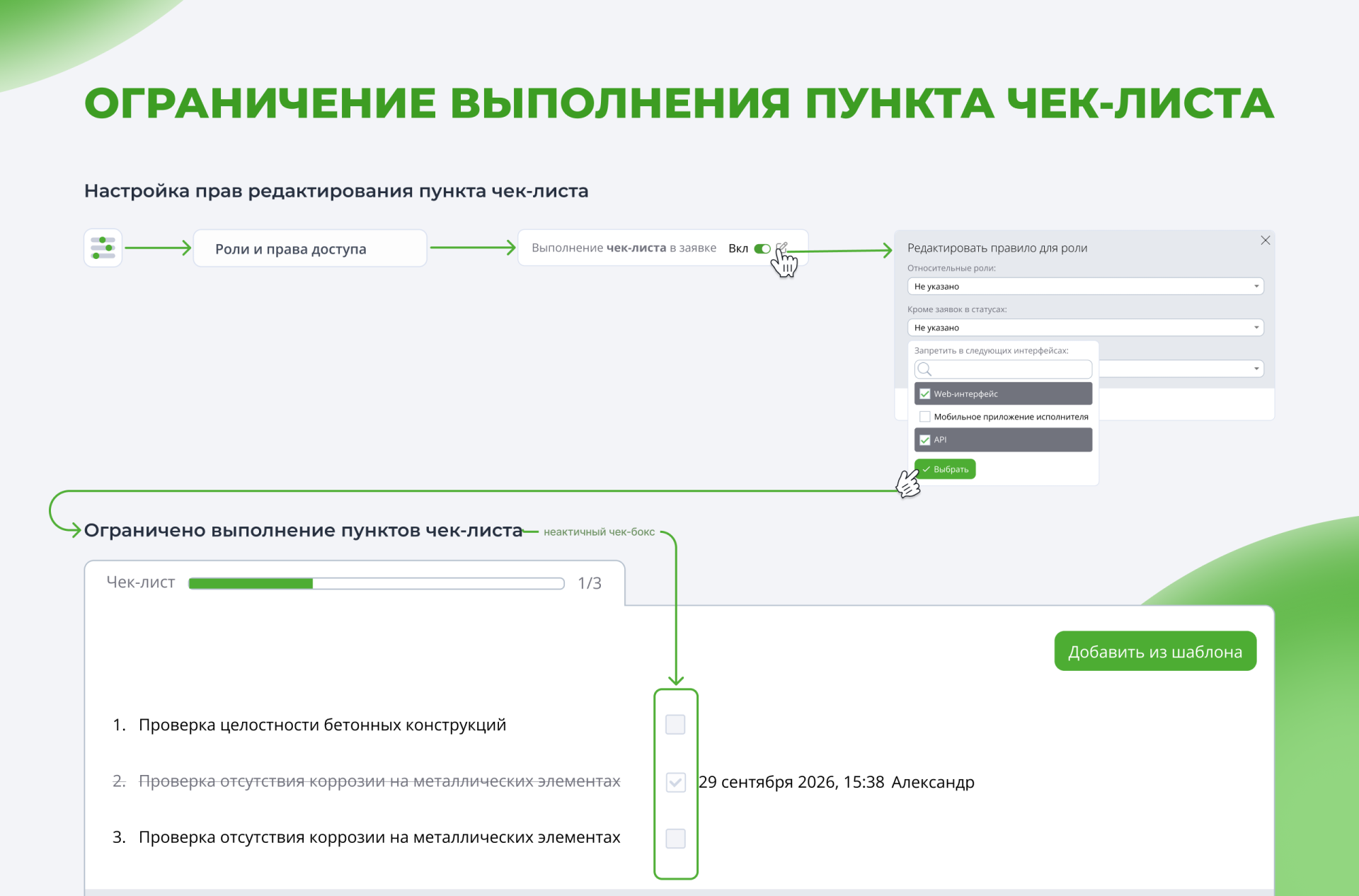Screen dimensions: 1359x896
Task: Open Роли и права доступа section
Action: tap(310, 248)
